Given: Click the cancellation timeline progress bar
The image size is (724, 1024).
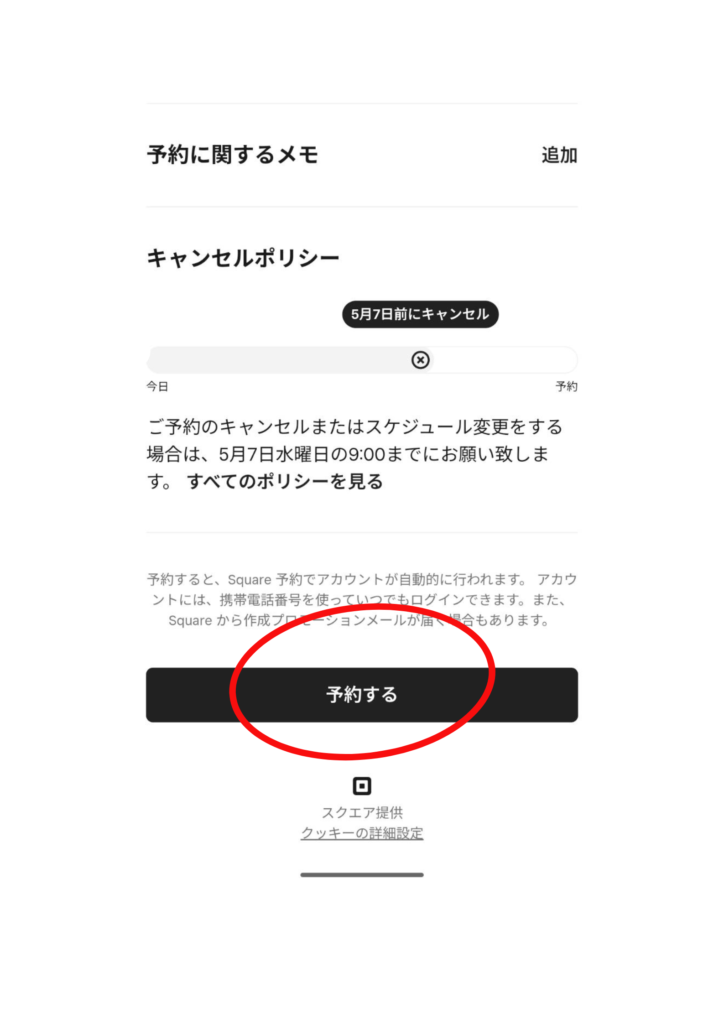Looking at the screenshot, I should pyautogui.click(x=362, y=360).
